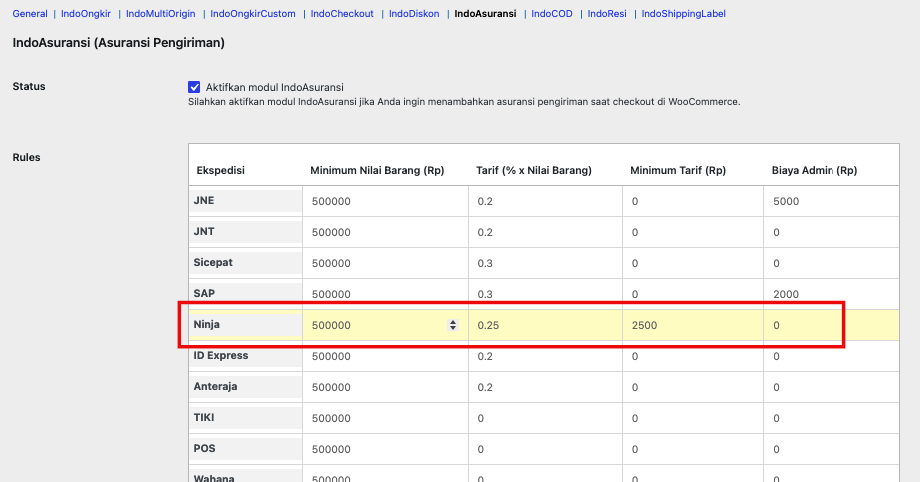The image size is (920, 482).
Task: Edit Anteraja Minimum Nilai Barang field
Action: coord(385,387)
